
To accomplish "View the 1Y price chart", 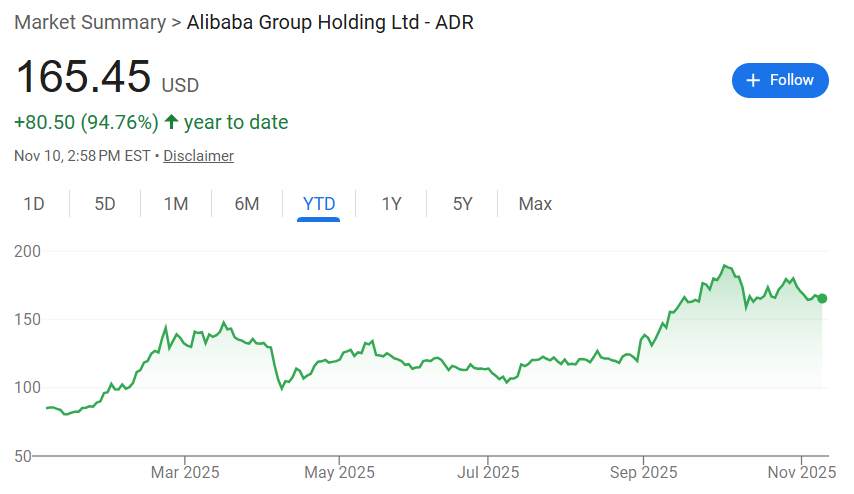I will coord(391,204).
